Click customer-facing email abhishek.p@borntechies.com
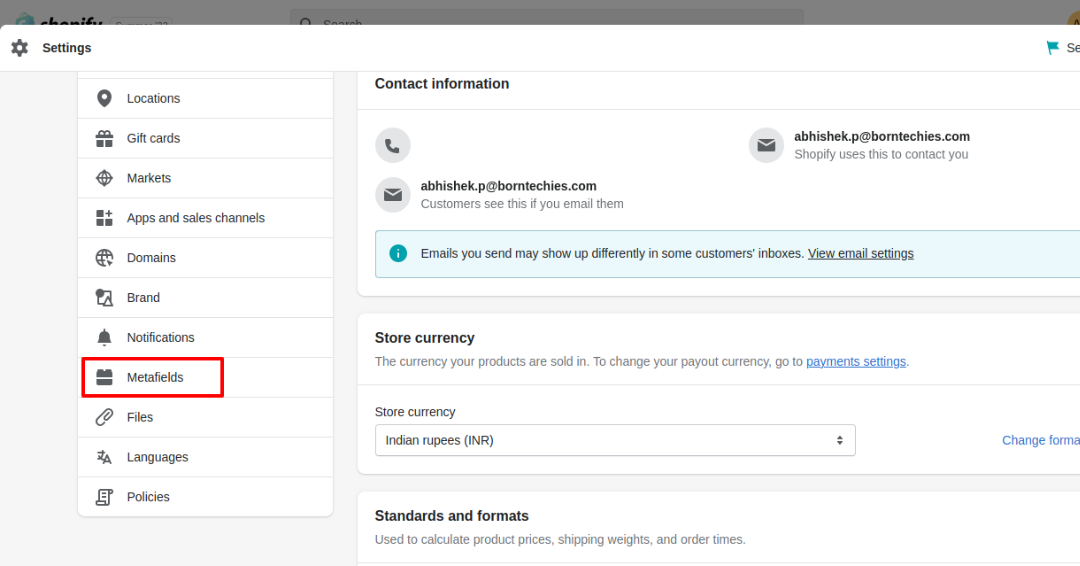 click(x=508, y=186)
